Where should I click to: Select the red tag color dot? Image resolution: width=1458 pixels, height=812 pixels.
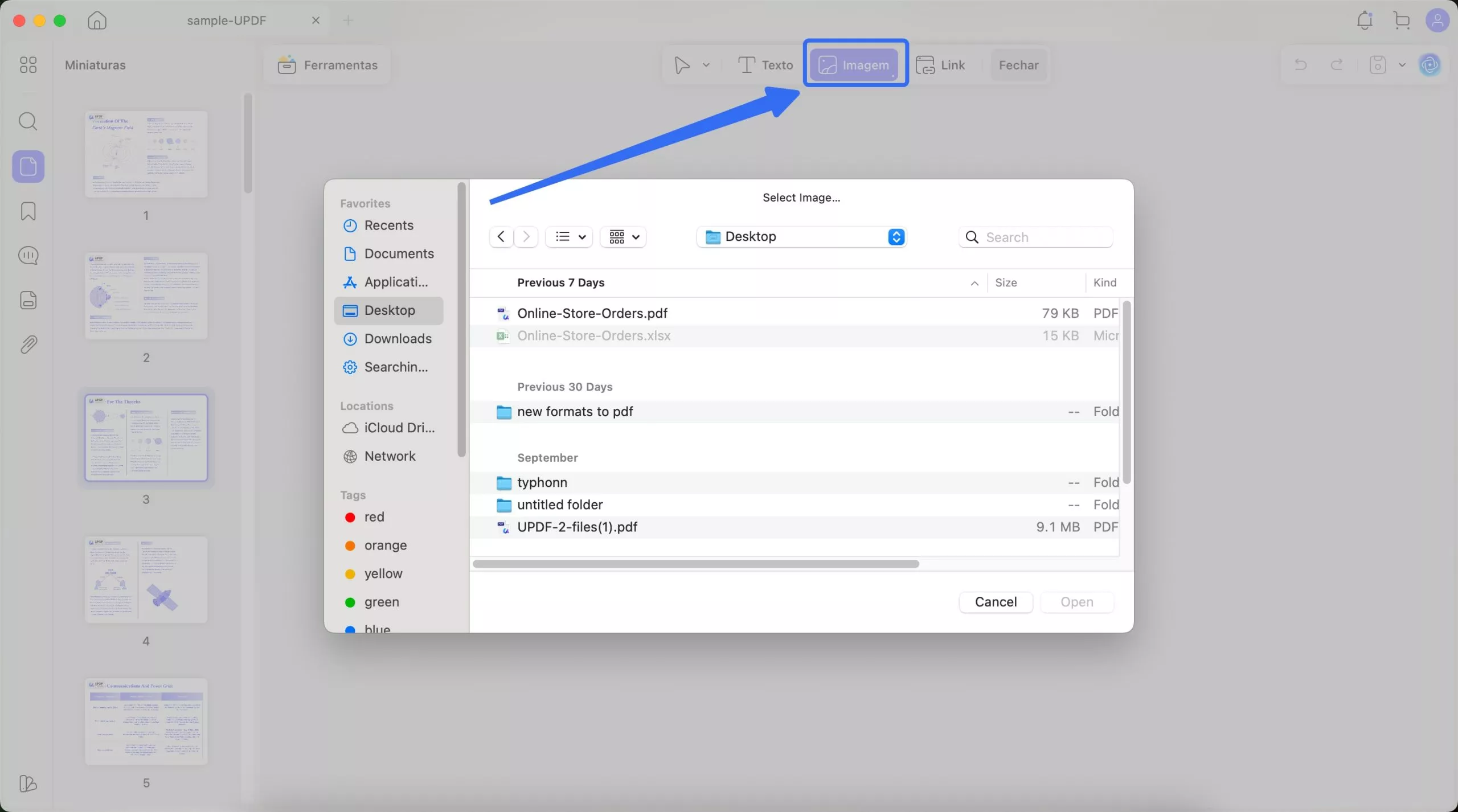click(x=350, y=517)
